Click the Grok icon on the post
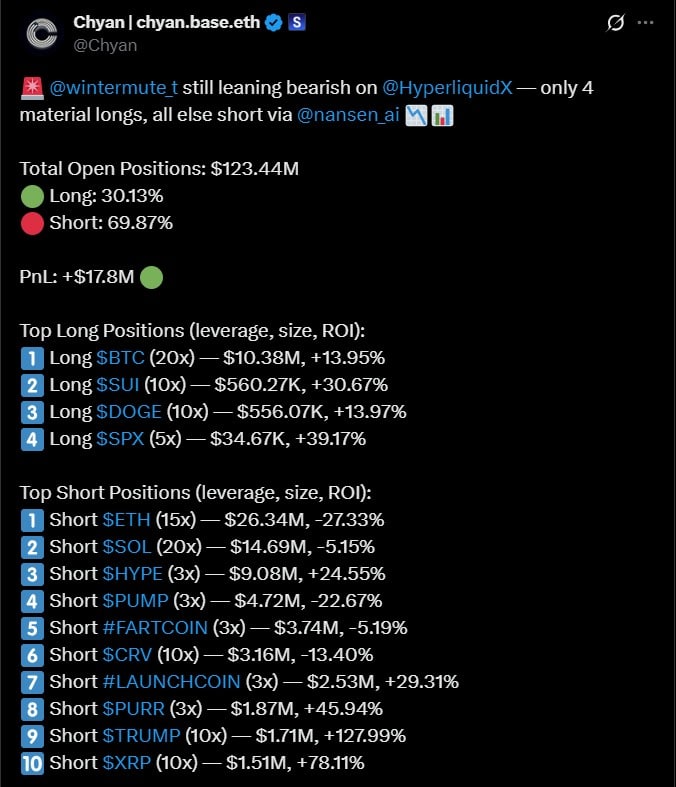 click(x=615, y=23)
